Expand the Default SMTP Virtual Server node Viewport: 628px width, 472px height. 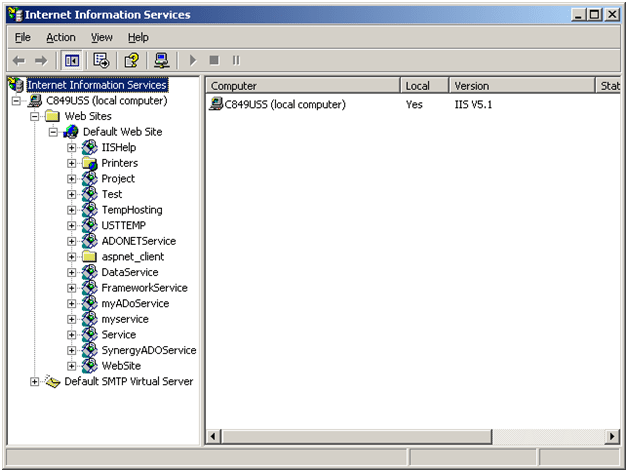pos(35,382)
